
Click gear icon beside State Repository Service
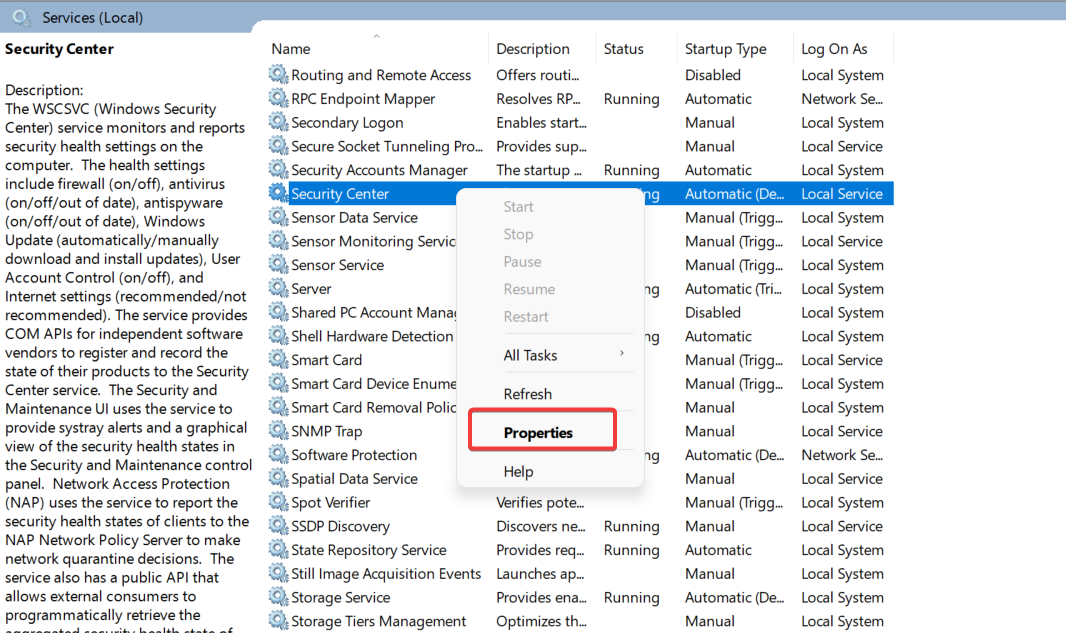click(x=278, y=549)
